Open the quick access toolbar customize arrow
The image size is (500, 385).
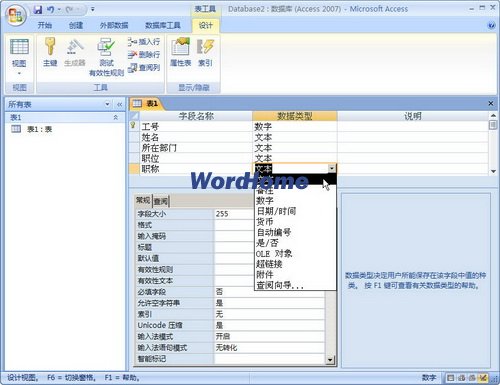coord(93,10)
